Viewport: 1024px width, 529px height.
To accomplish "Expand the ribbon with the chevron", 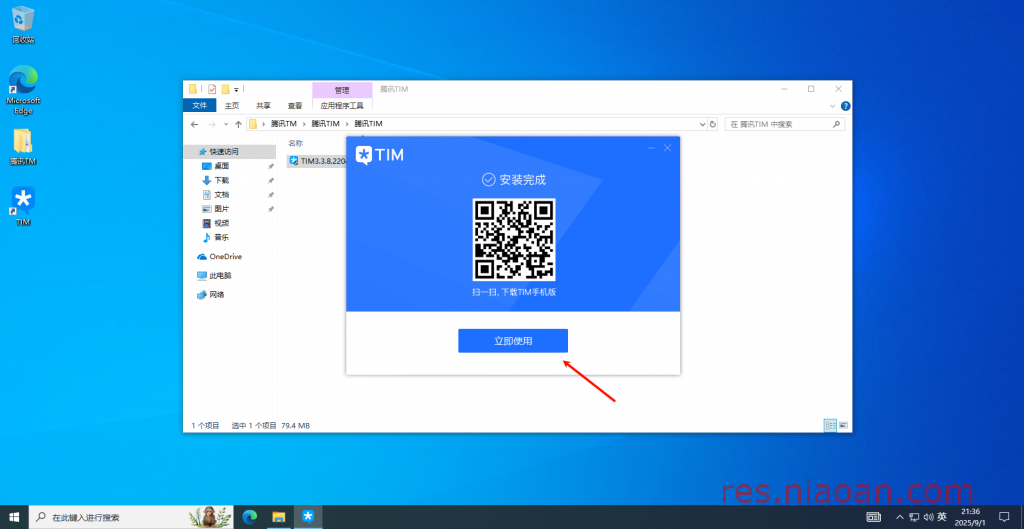I will click(x=833, y=106).
